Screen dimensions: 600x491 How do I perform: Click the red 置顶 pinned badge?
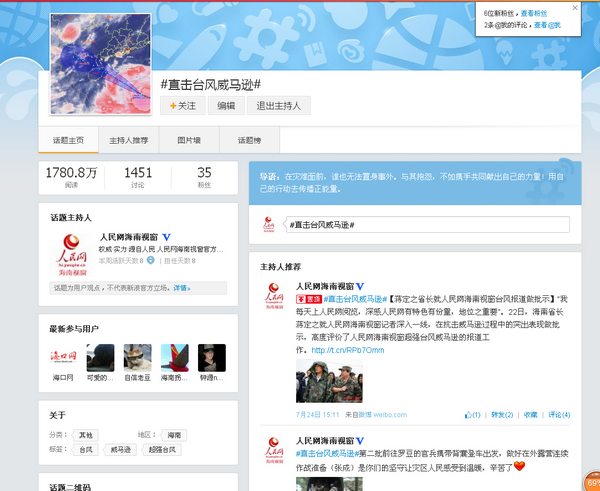308,299
